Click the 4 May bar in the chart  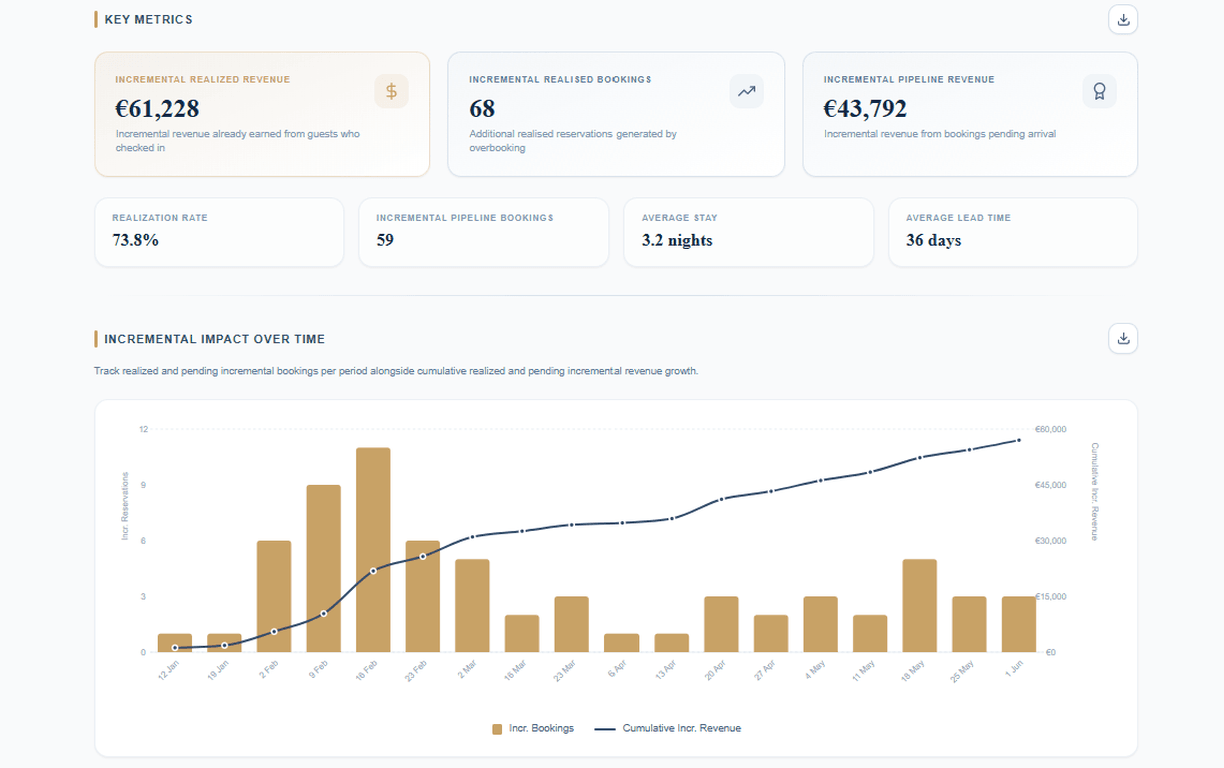pyautogui.click(x=820, y=624)
